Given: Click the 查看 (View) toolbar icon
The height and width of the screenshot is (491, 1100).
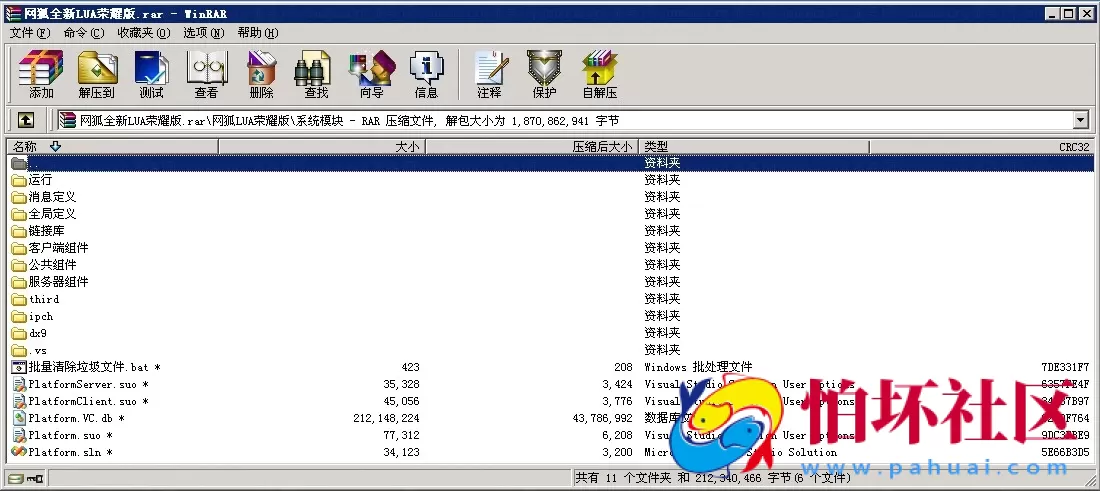Looking at the screenshot, I should [206, 74].
